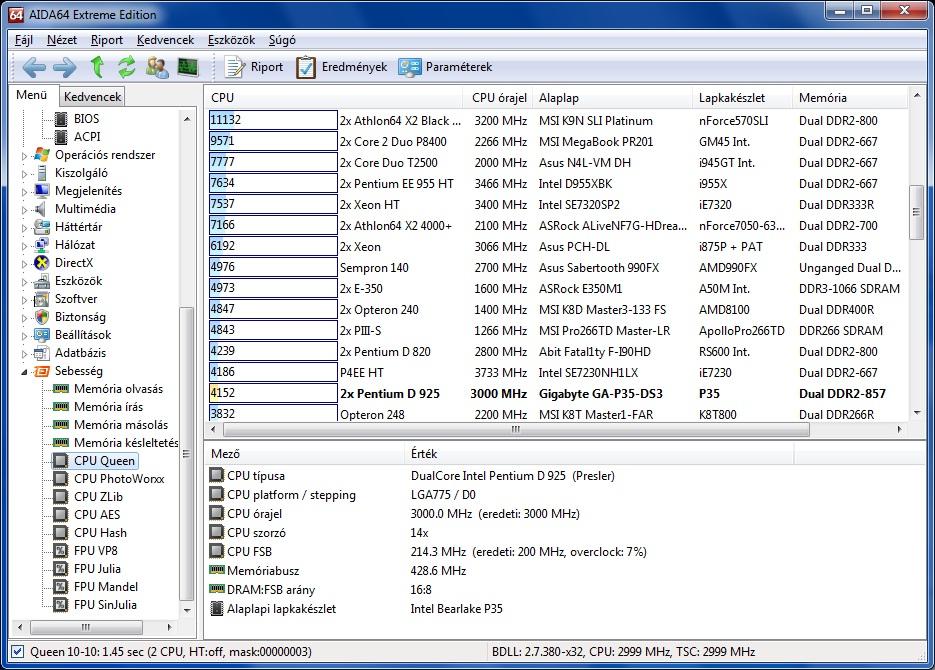Switch to the Menü tab
The height and width of the screenshot is (670, 935).
click(x=32, y=95)
